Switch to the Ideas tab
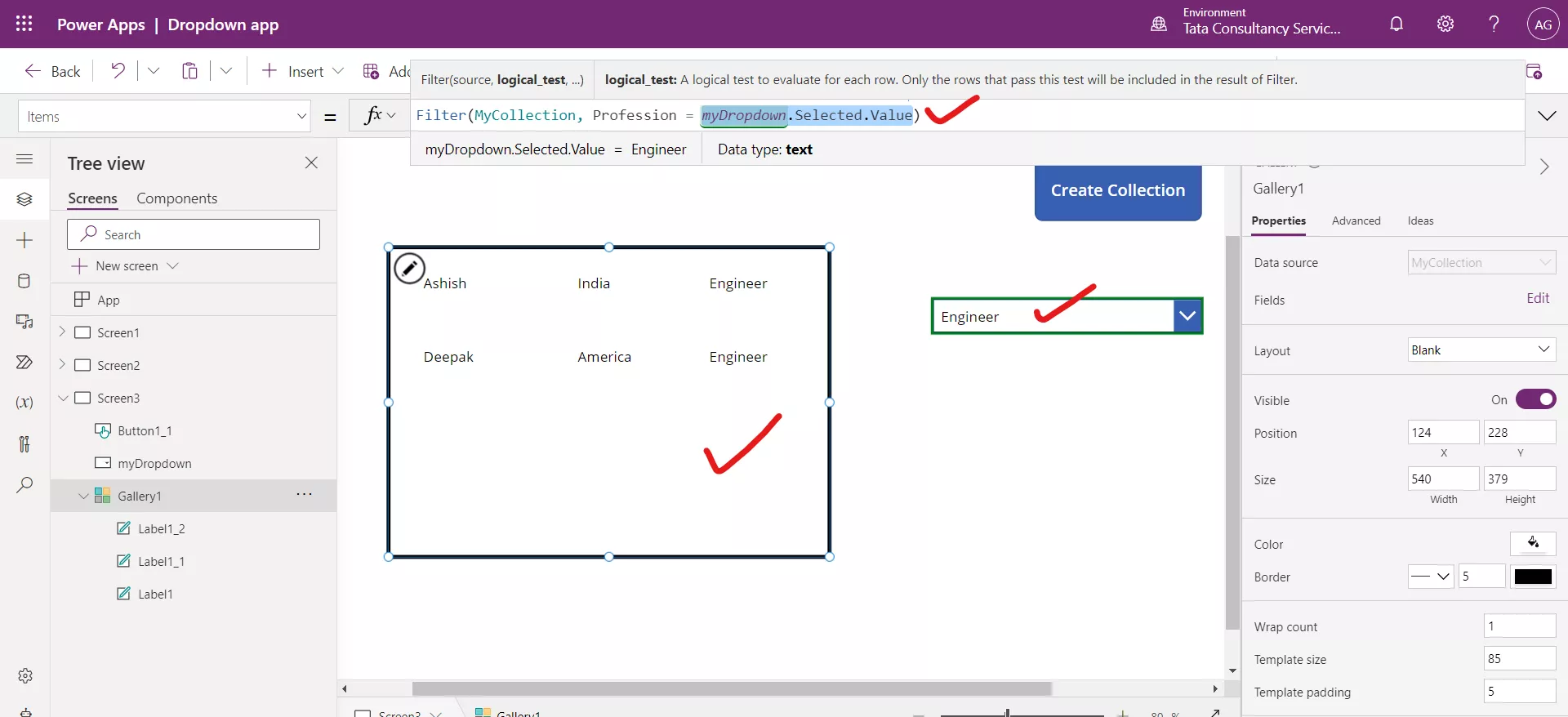The height and width of the screenshot is (717, 1568). click(1420, 220)
